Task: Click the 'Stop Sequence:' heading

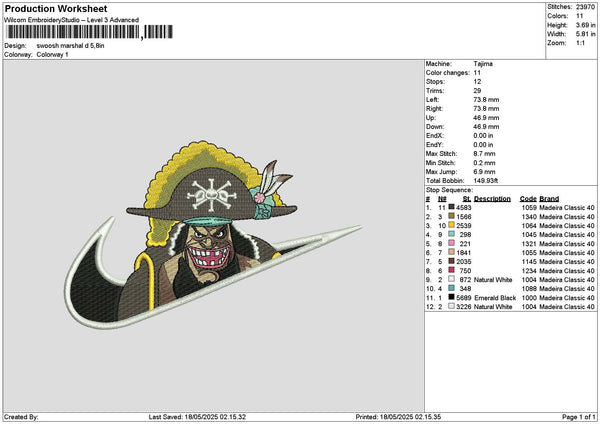Action: 449,190
